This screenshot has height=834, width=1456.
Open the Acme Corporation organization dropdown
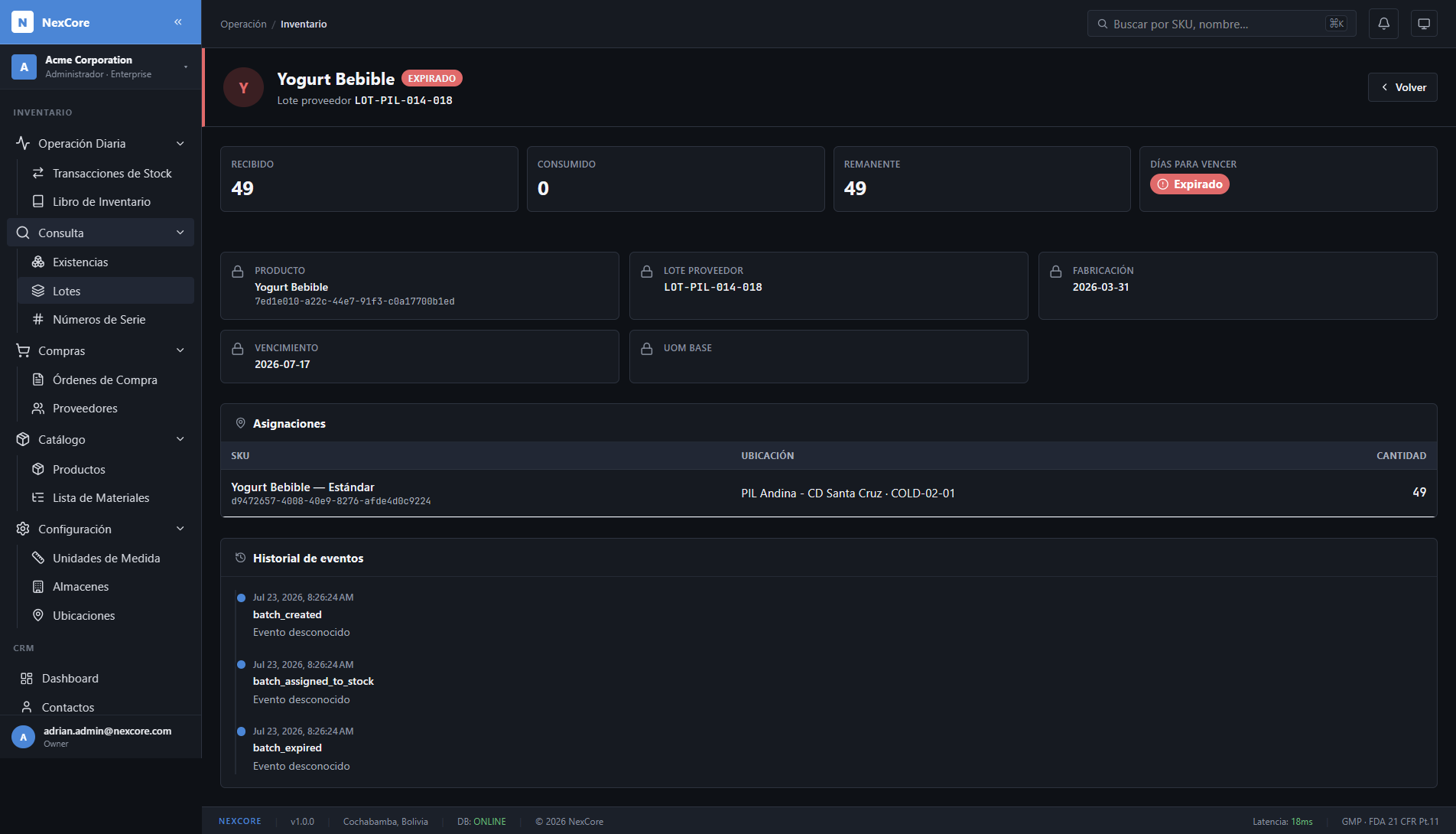point(100,67)
